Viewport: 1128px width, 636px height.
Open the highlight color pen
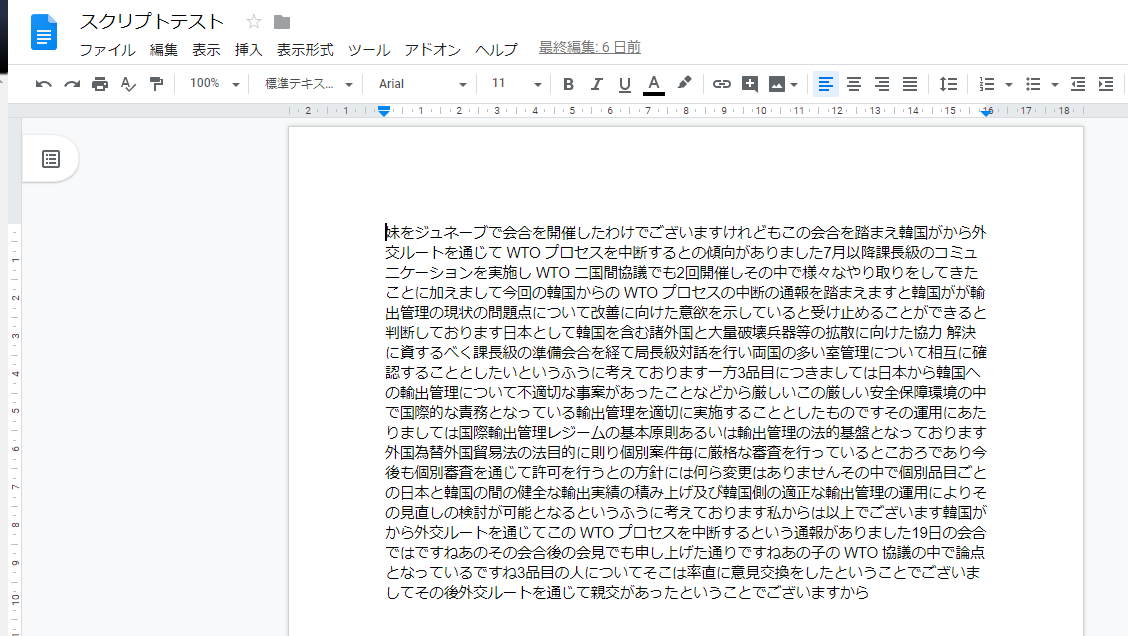tap(684, 83)
